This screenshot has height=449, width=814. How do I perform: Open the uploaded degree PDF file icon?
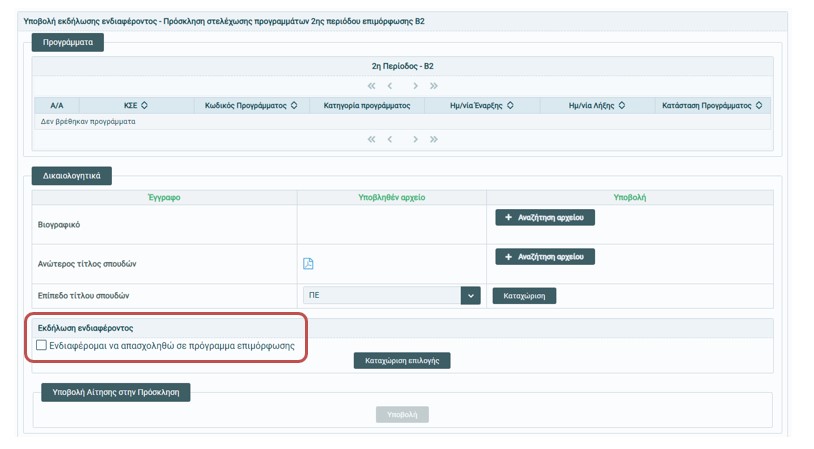308,264
